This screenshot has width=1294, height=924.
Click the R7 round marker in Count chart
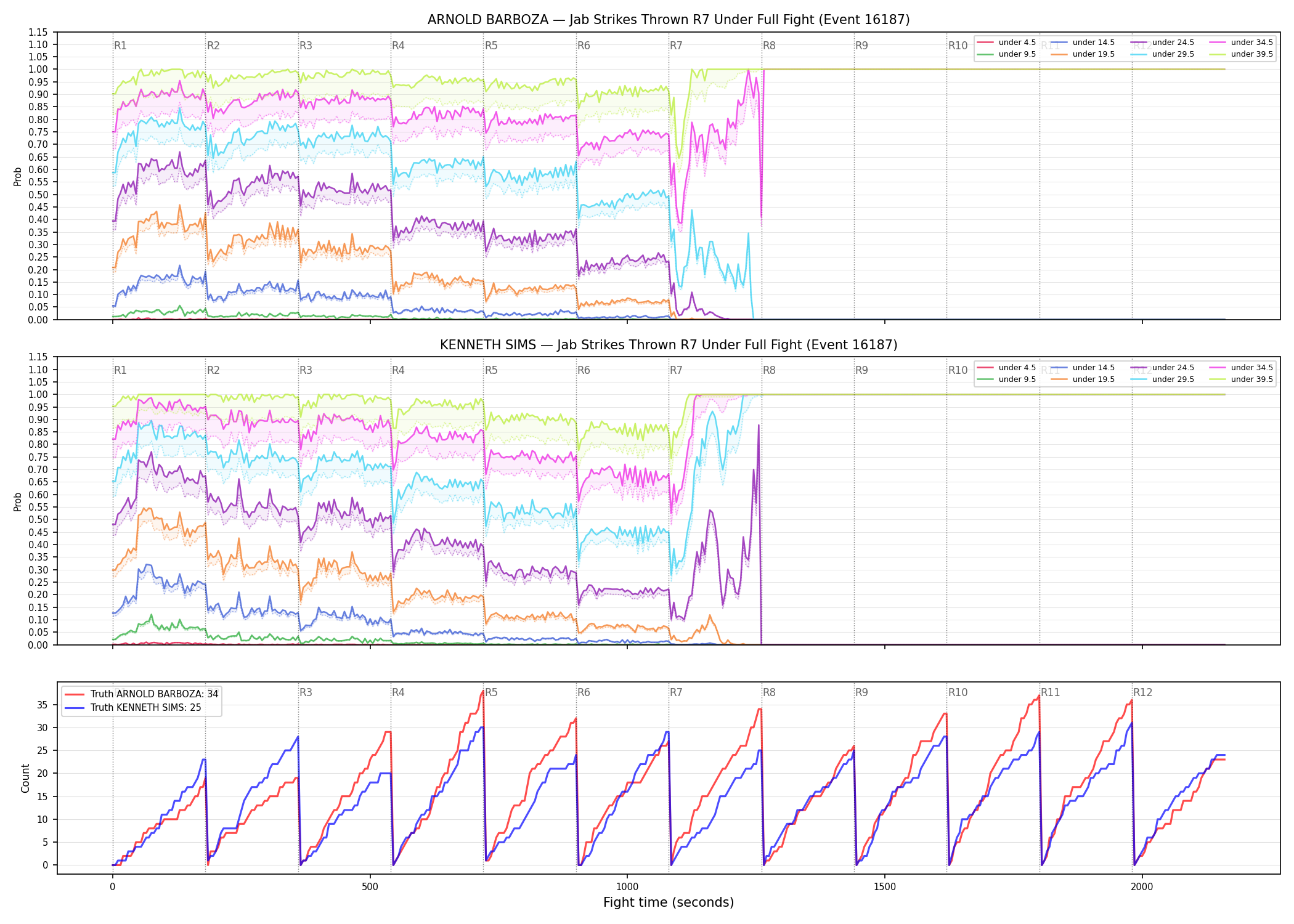pyautogui.click(x=676, y=692)
